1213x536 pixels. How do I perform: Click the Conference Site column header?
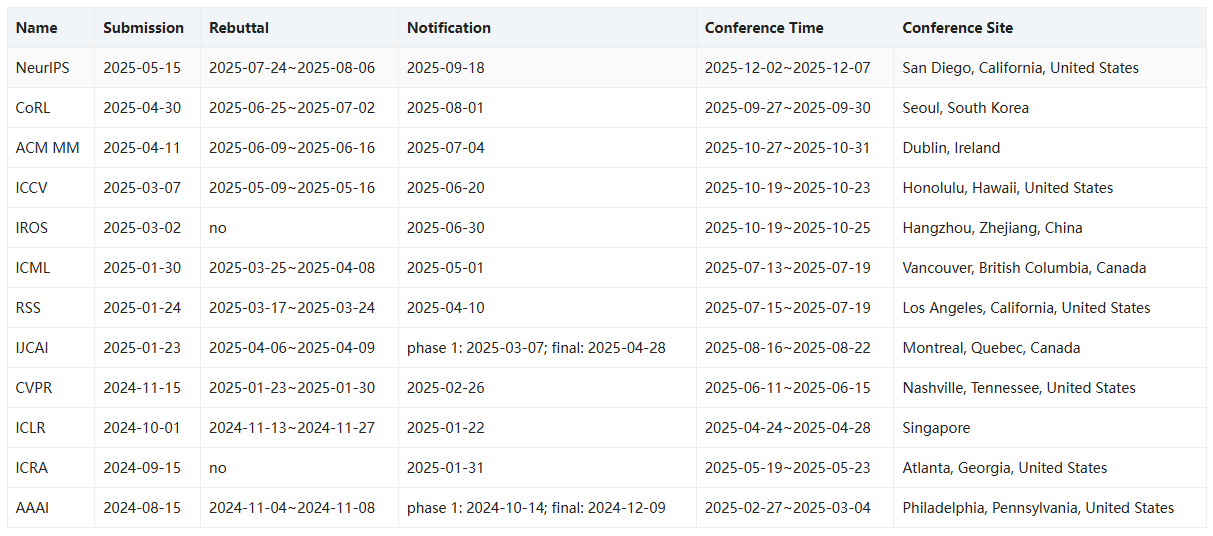pos(957,28)
